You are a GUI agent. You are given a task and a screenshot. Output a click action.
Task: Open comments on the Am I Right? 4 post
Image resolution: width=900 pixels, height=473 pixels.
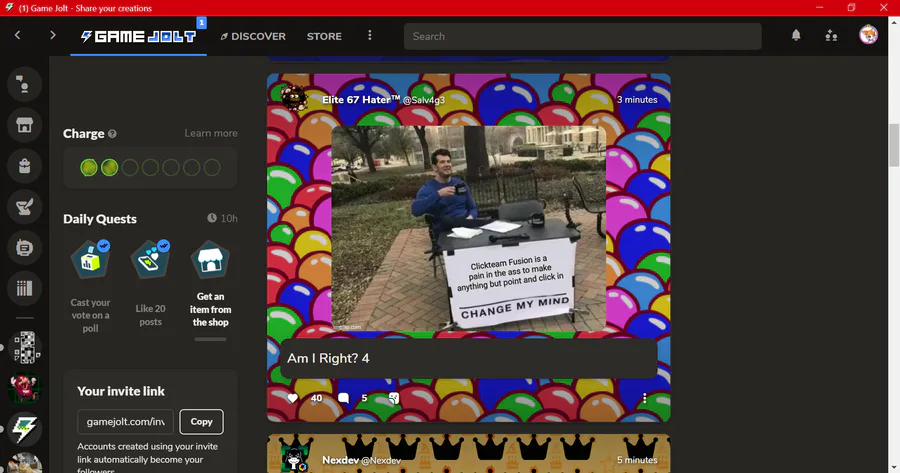click(343, 398)
